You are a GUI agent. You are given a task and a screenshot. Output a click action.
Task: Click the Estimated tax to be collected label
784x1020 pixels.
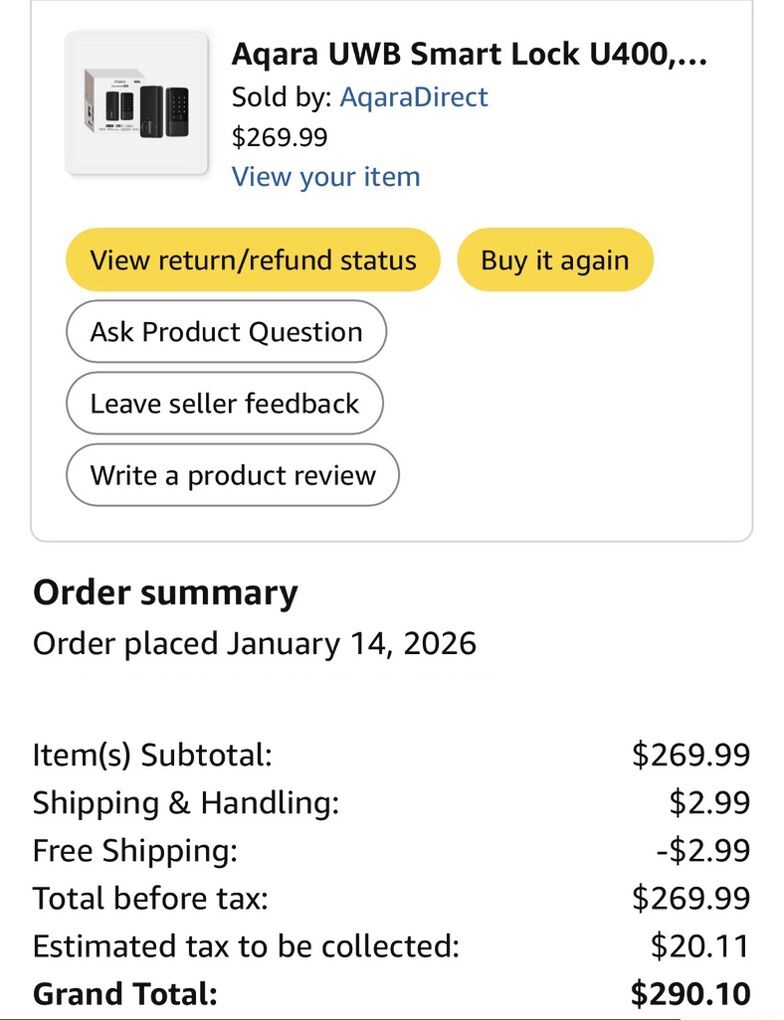pos(246,946)
